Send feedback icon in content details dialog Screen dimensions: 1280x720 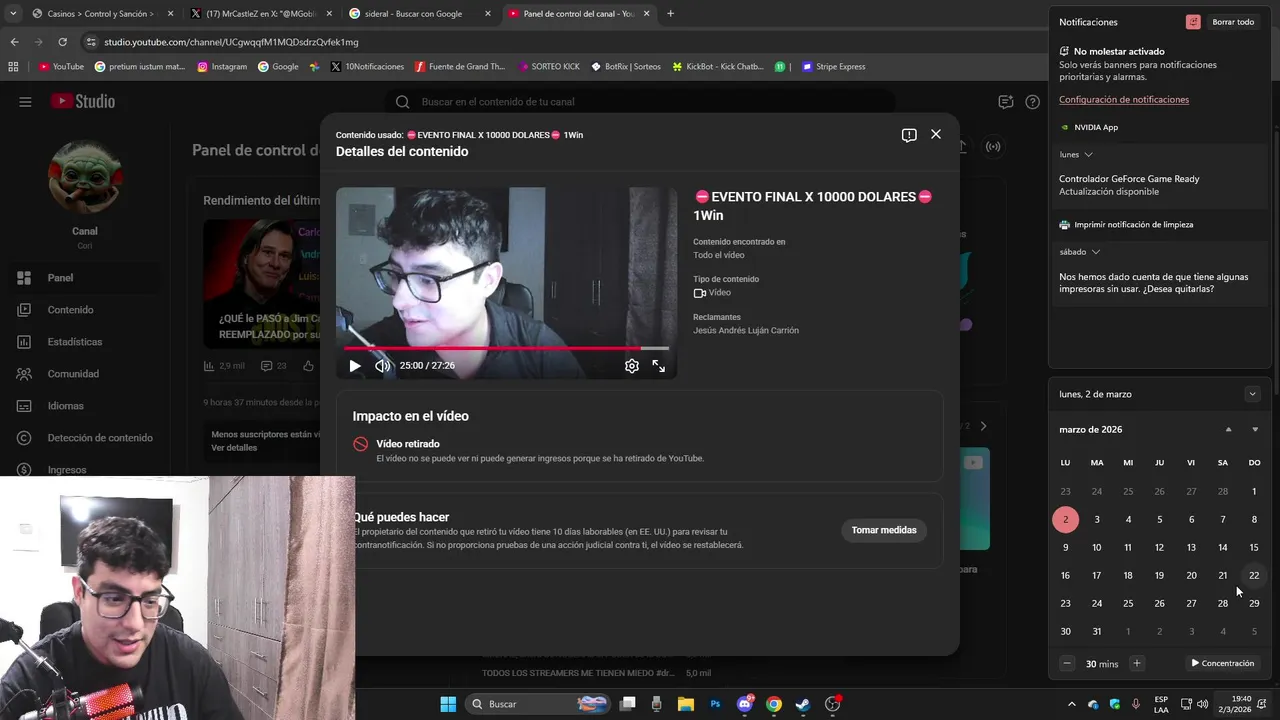coord(909,135)
